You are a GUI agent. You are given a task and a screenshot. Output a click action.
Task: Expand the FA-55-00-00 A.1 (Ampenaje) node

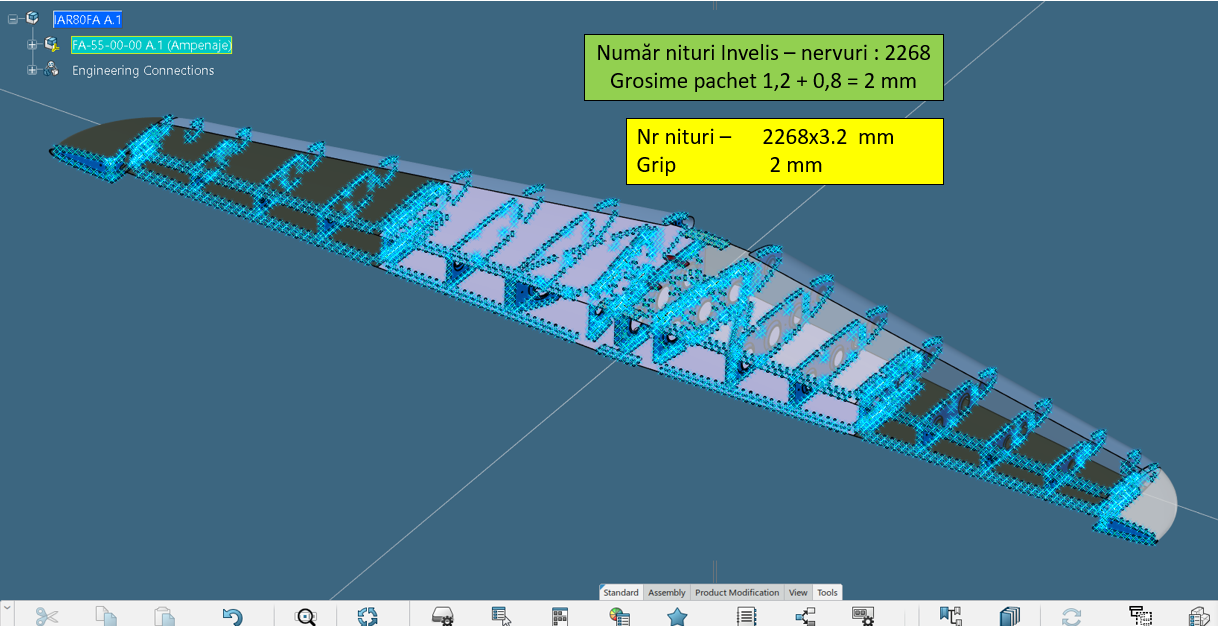32,45
